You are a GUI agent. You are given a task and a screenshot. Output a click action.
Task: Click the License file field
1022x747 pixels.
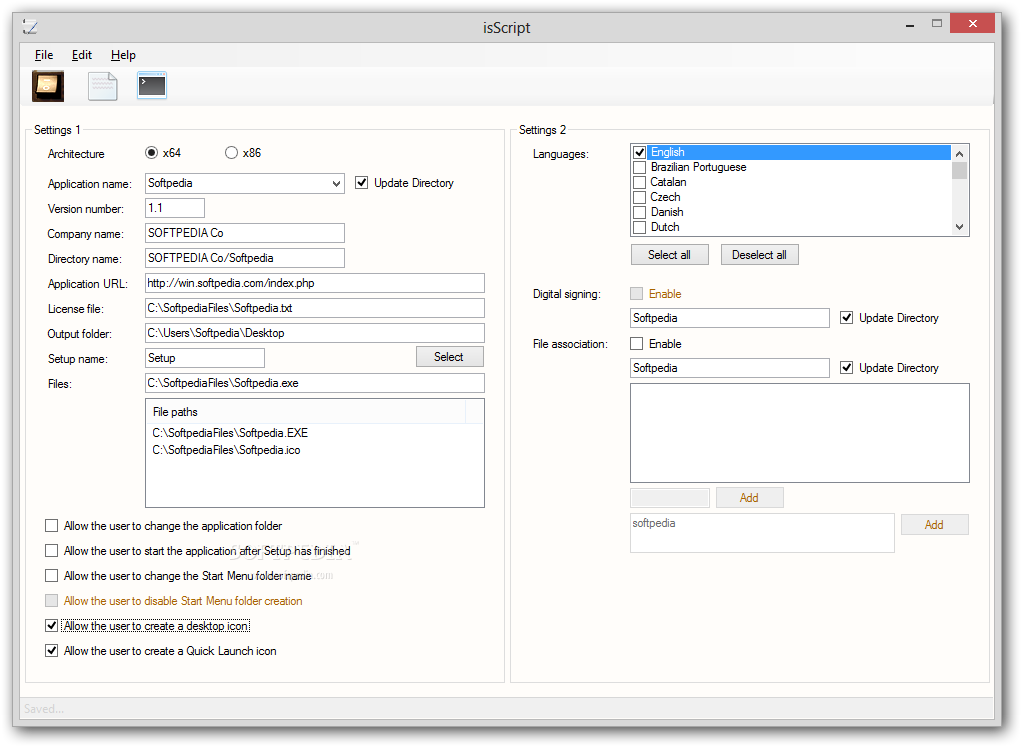pos(315,308)
